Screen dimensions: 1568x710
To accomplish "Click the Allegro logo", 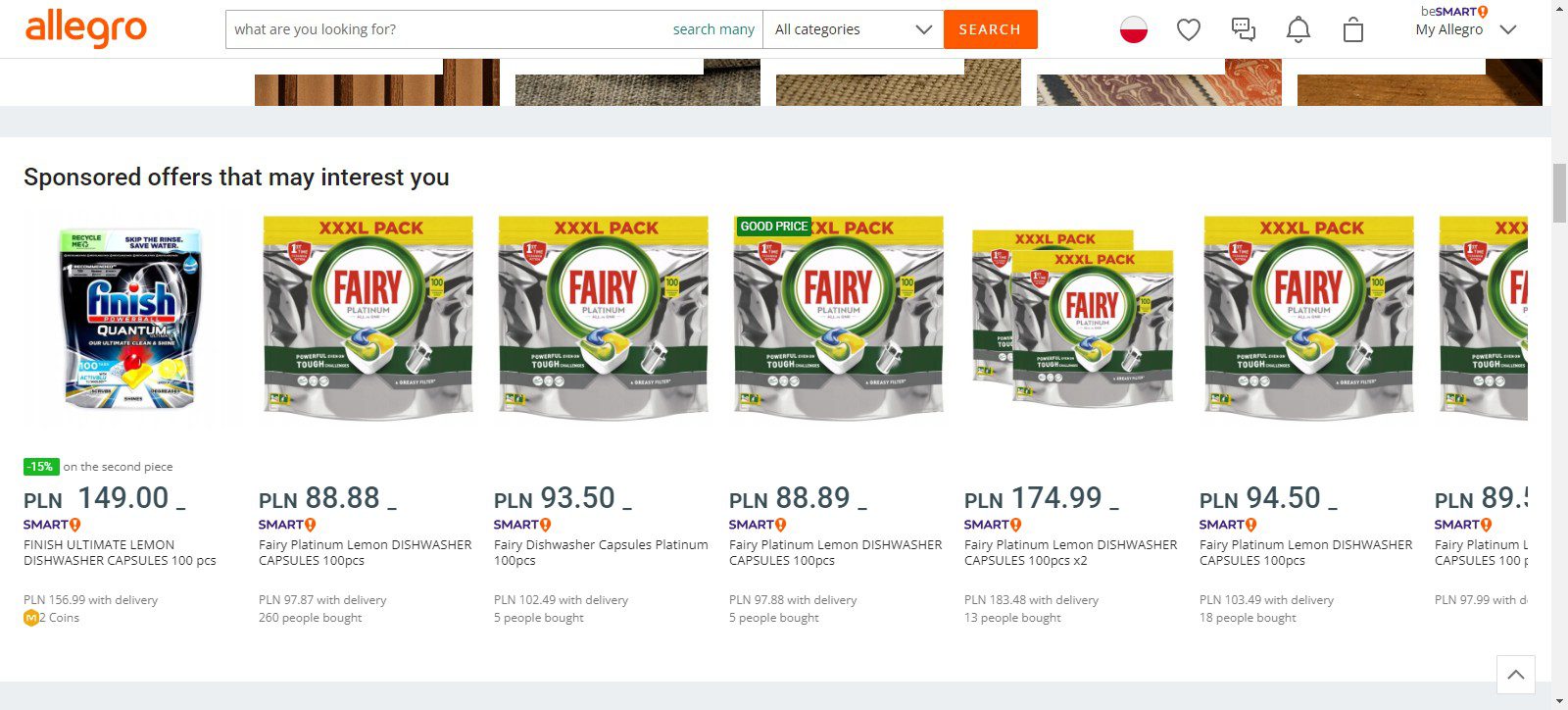I will (x=86, y=28).
